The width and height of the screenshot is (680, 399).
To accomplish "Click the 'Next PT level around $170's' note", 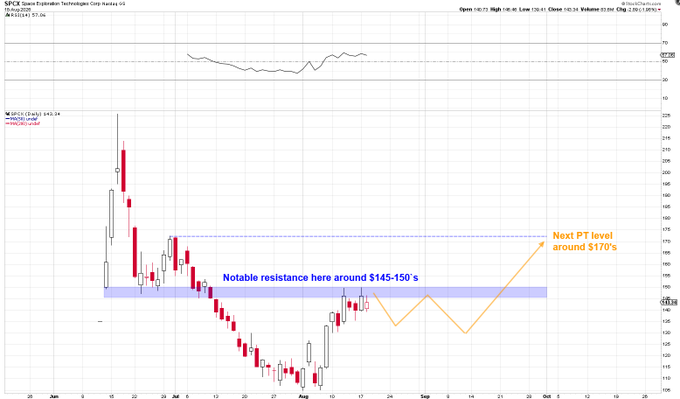I will [x=584, y=241].
